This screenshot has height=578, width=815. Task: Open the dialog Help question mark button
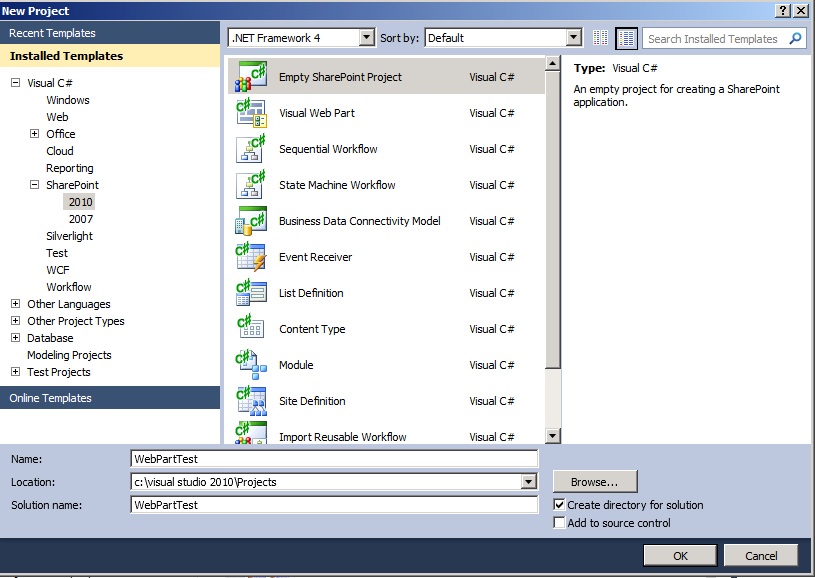pos(783,10)
